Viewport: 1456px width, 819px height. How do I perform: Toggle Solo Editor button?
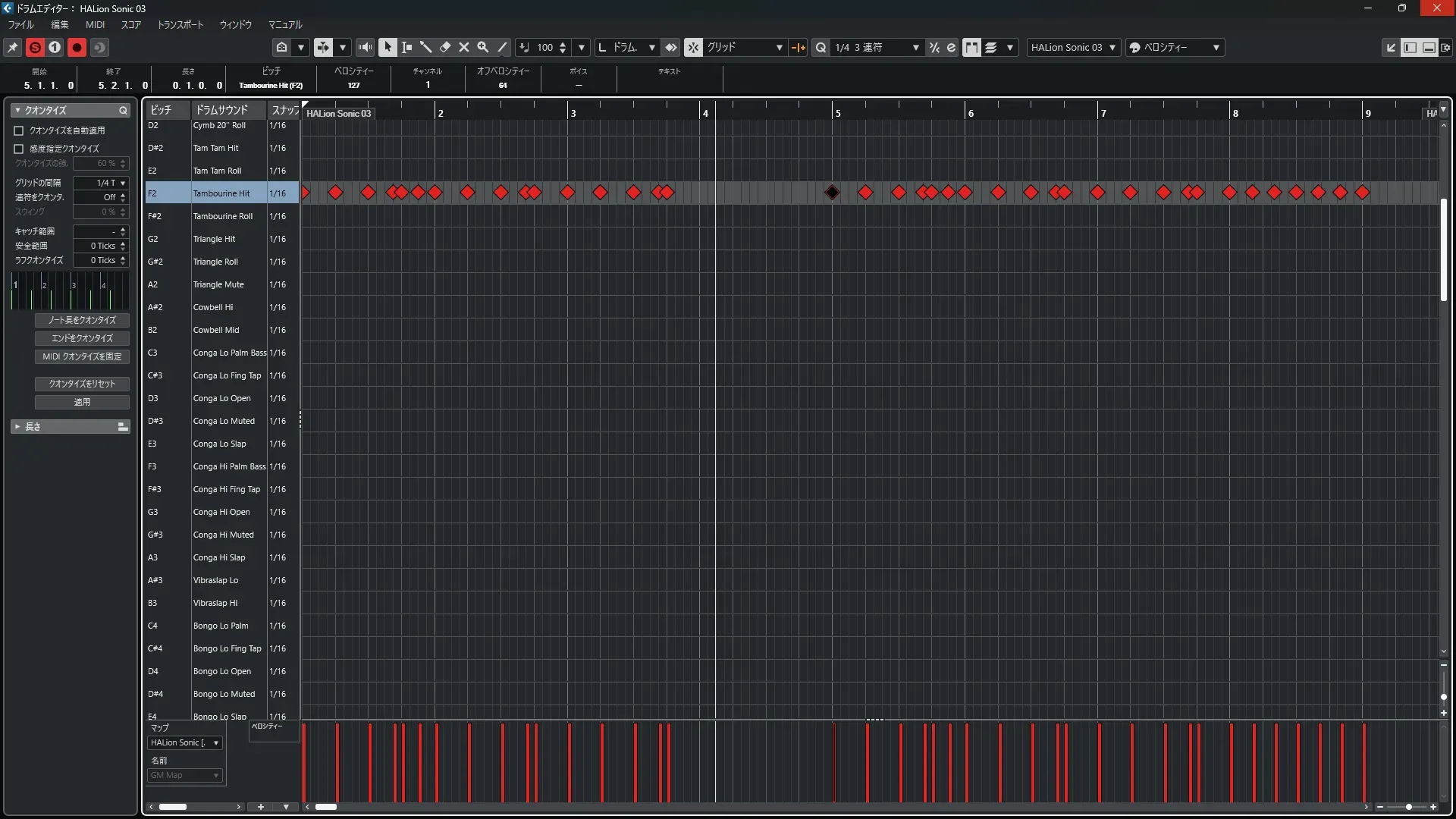[x=35, y=47]
